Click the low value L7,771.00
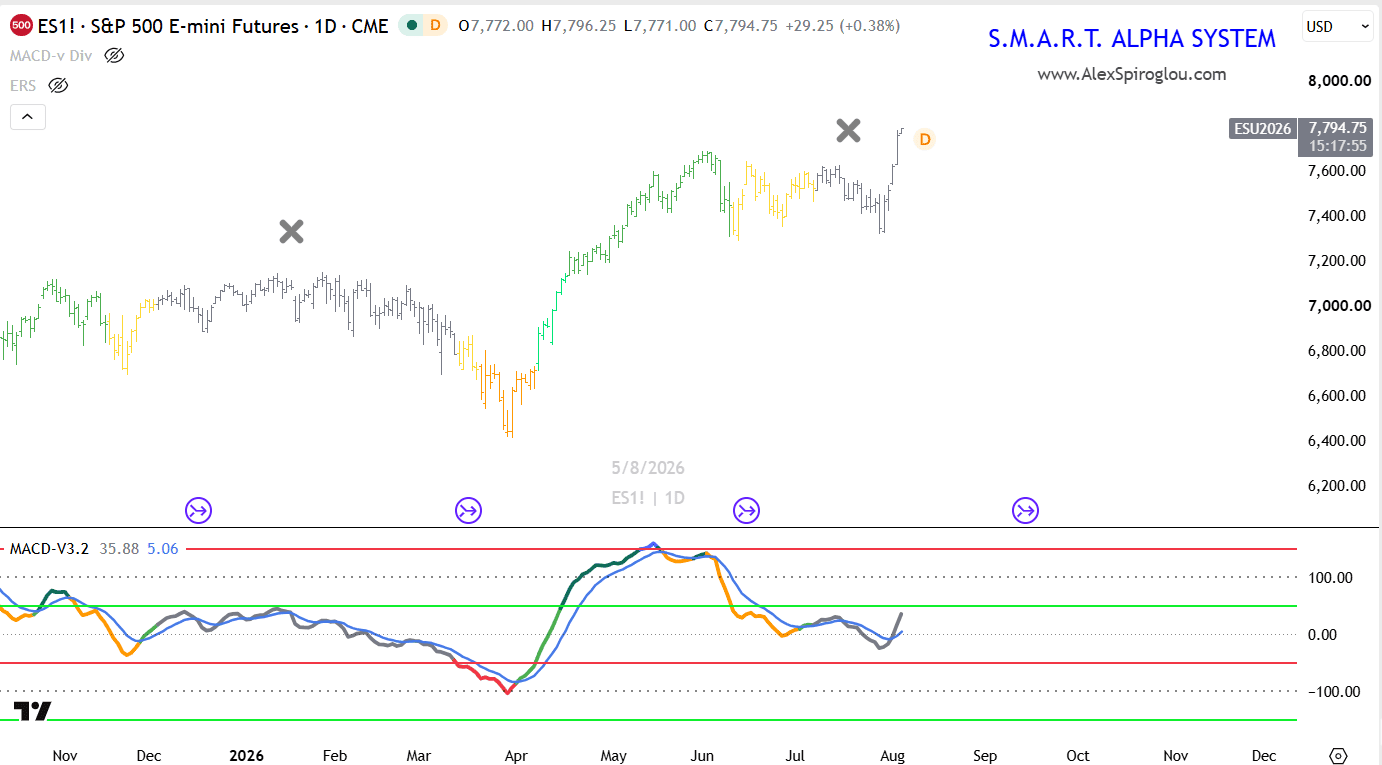Viewport: 1382px width, 765px height. pyautogui.click(x=659, y=26)
